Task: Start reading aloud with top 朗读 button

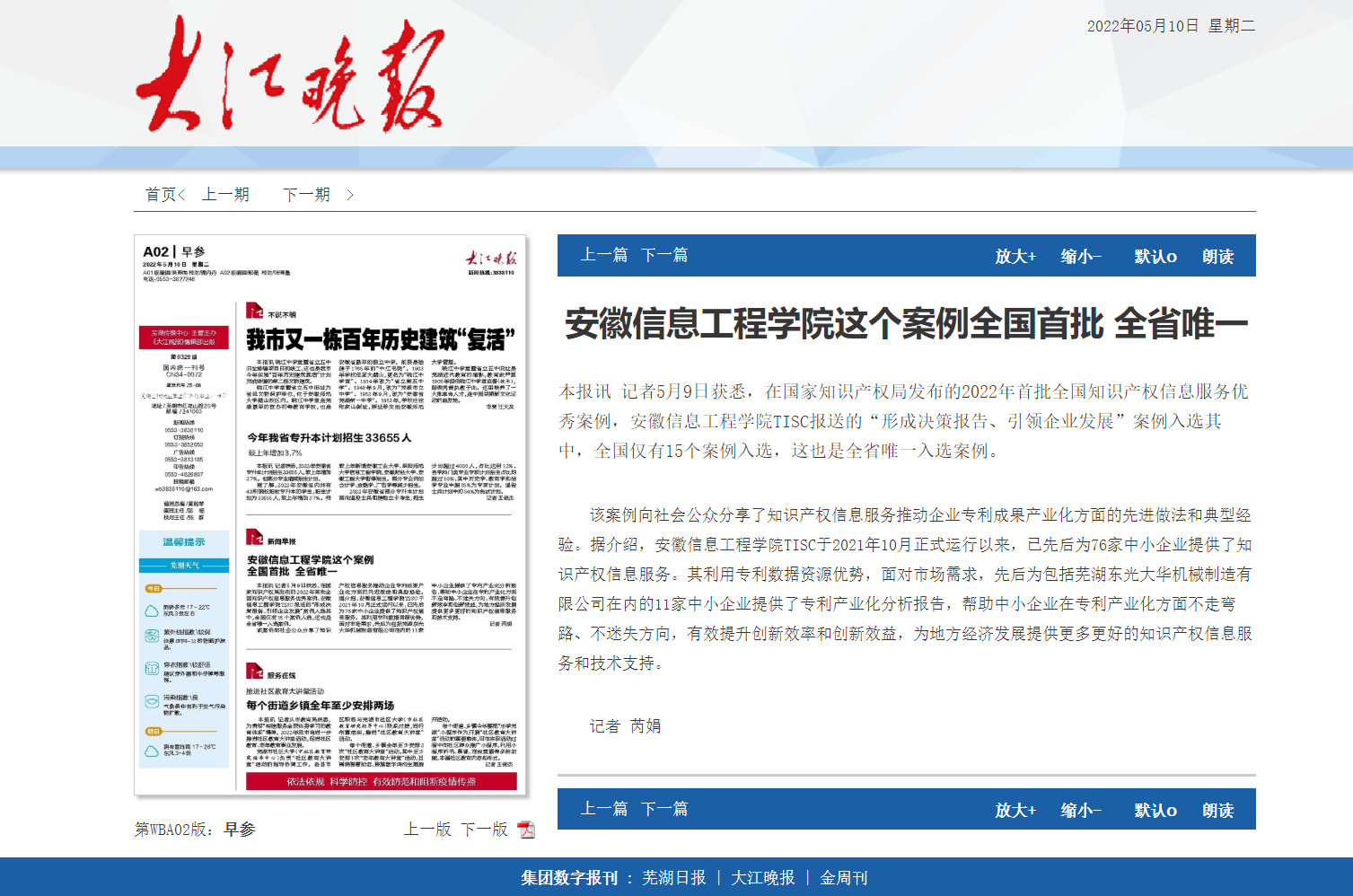Action: tap(1217, 257)
